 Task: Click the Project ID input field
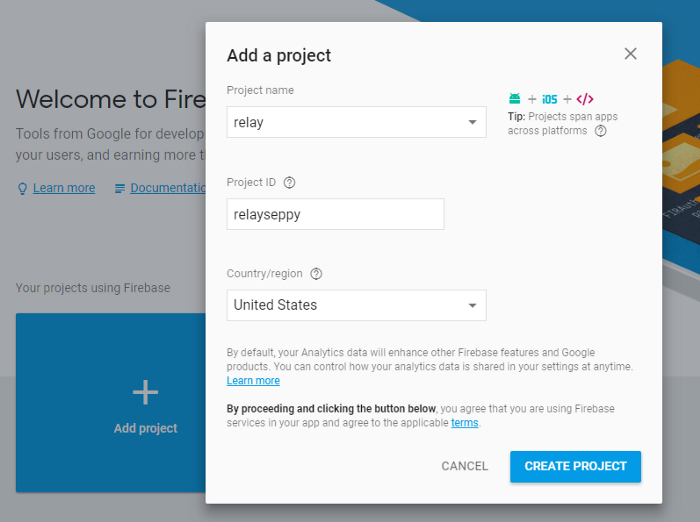(335, 214)
